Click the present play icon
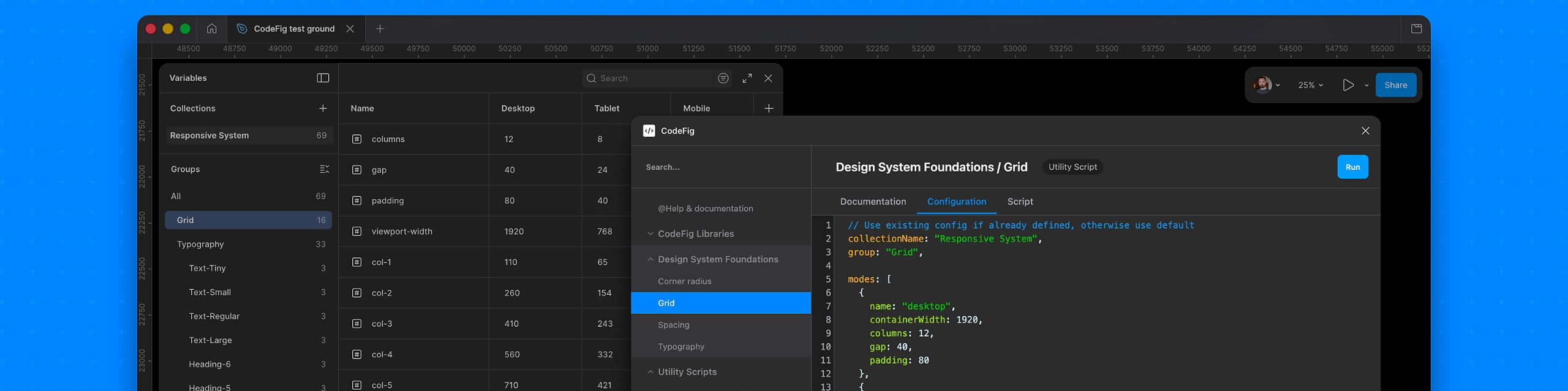Image resolution: width=1568 pixels, height=391 pixels. (1347, 85)
